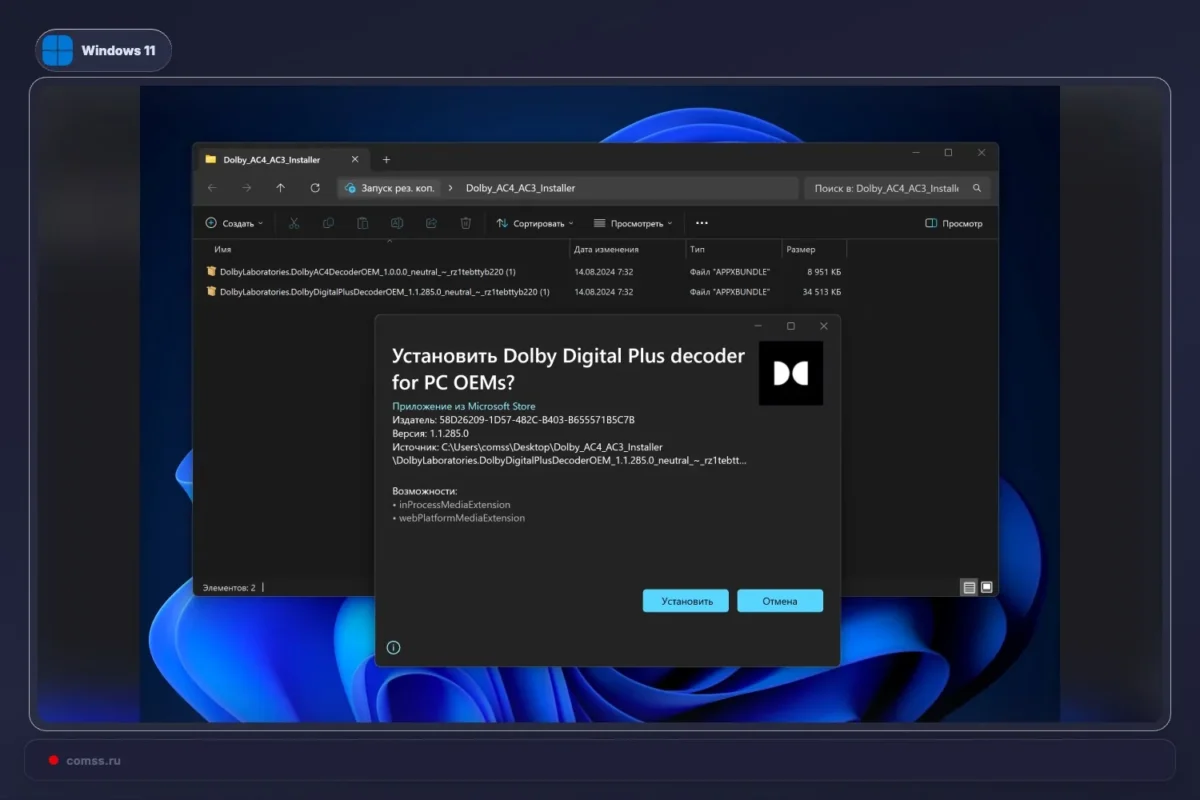
Task: Expand the breadcrumb chevron in address bar
Action: pyautogui.click(x=451, y=188)
